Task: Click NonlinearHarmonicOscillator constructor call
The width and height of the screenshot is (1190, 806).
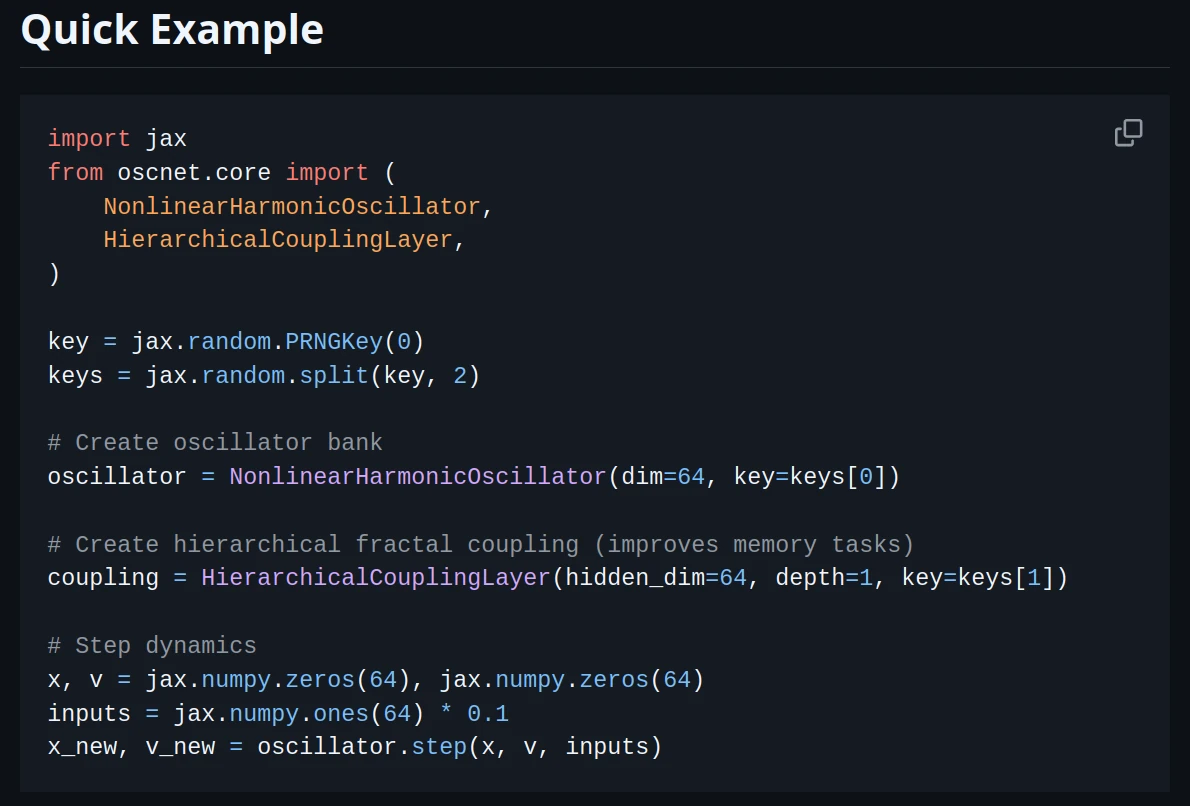Action: [x=418, y=477]
